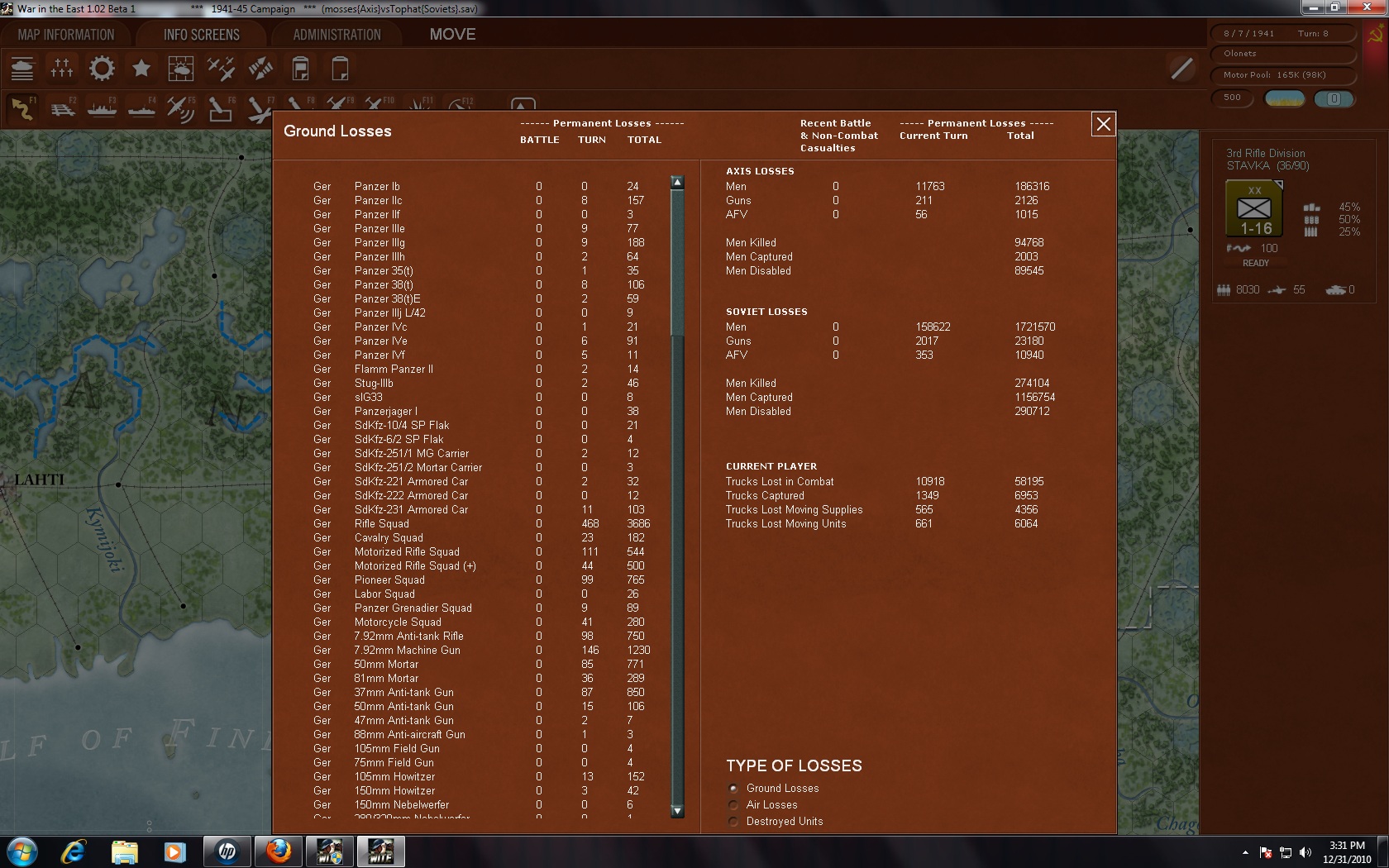The image size is (1389, 868).
Task: Click the Motor Pool 165K display
Action: click(x=1283, y=75)
